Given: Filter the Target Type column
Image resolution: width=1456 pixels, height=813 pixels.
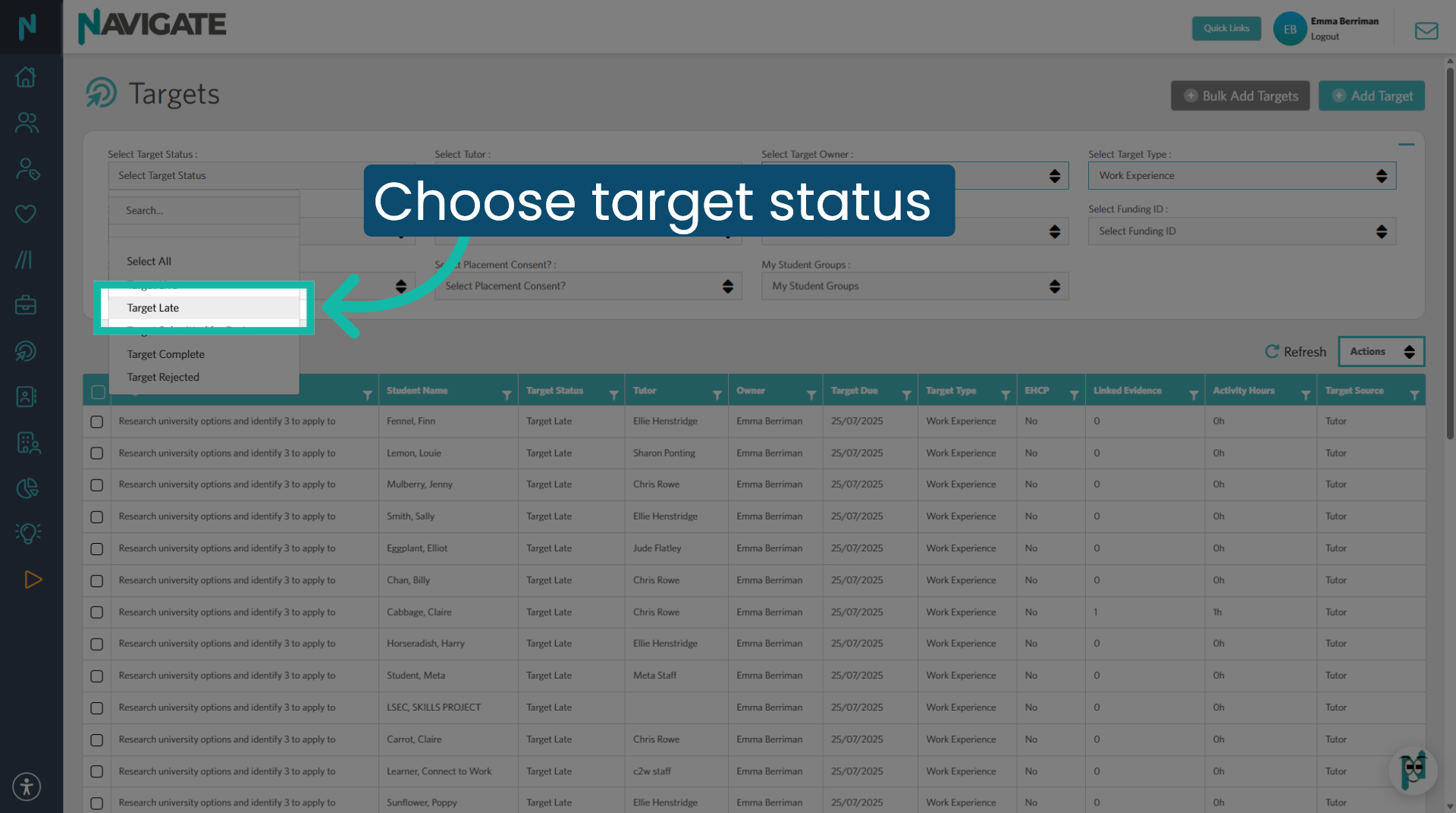Looking at the screenshot, I should click(1006, 395).
